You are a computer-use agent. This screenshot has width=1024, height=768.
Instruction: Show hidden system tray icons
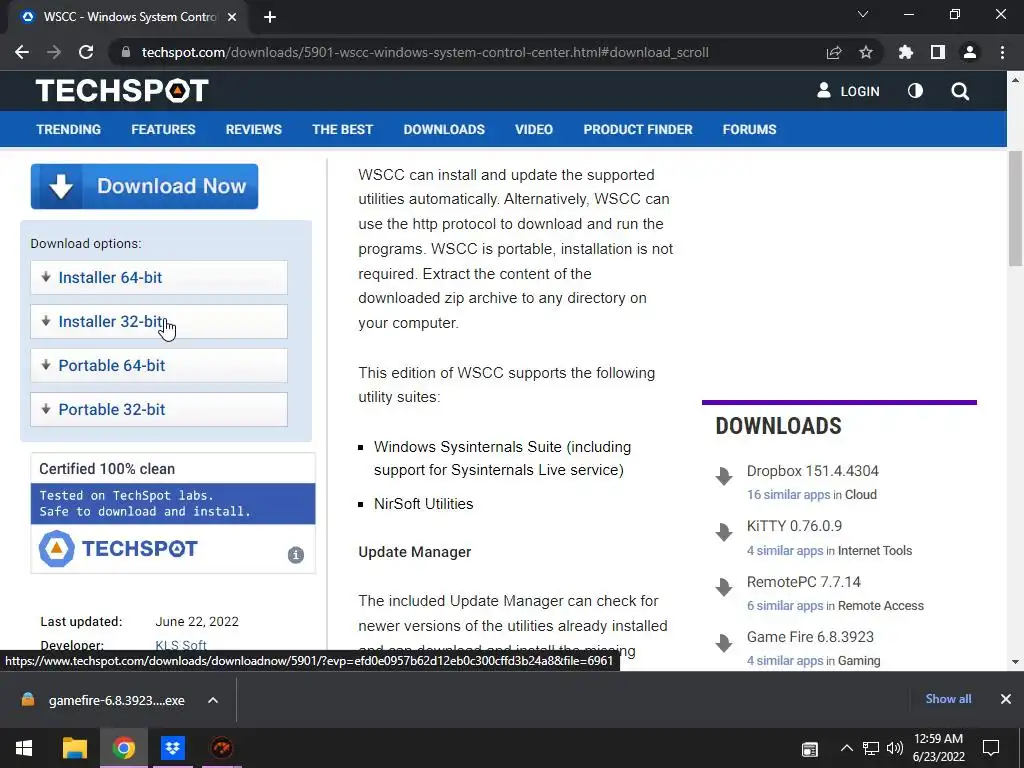pos(846,748)
